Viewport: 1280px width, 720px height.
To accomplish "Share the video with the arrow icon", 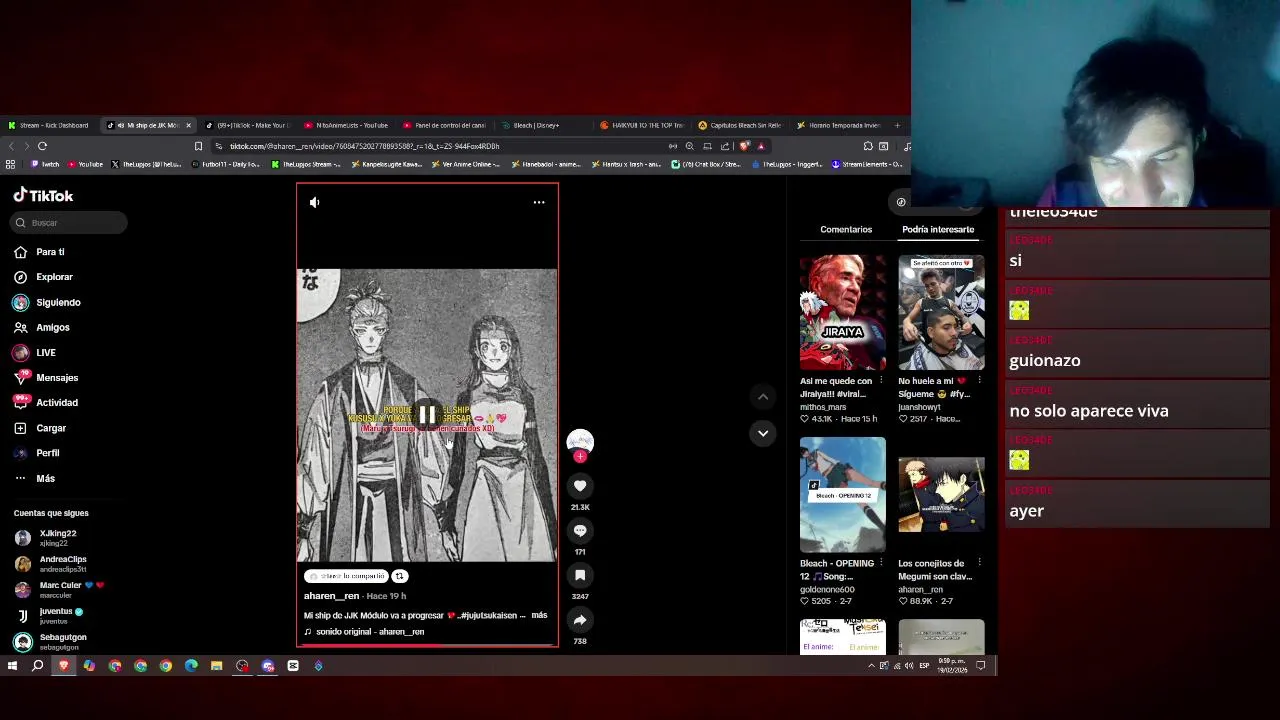I will click(580, 620).
